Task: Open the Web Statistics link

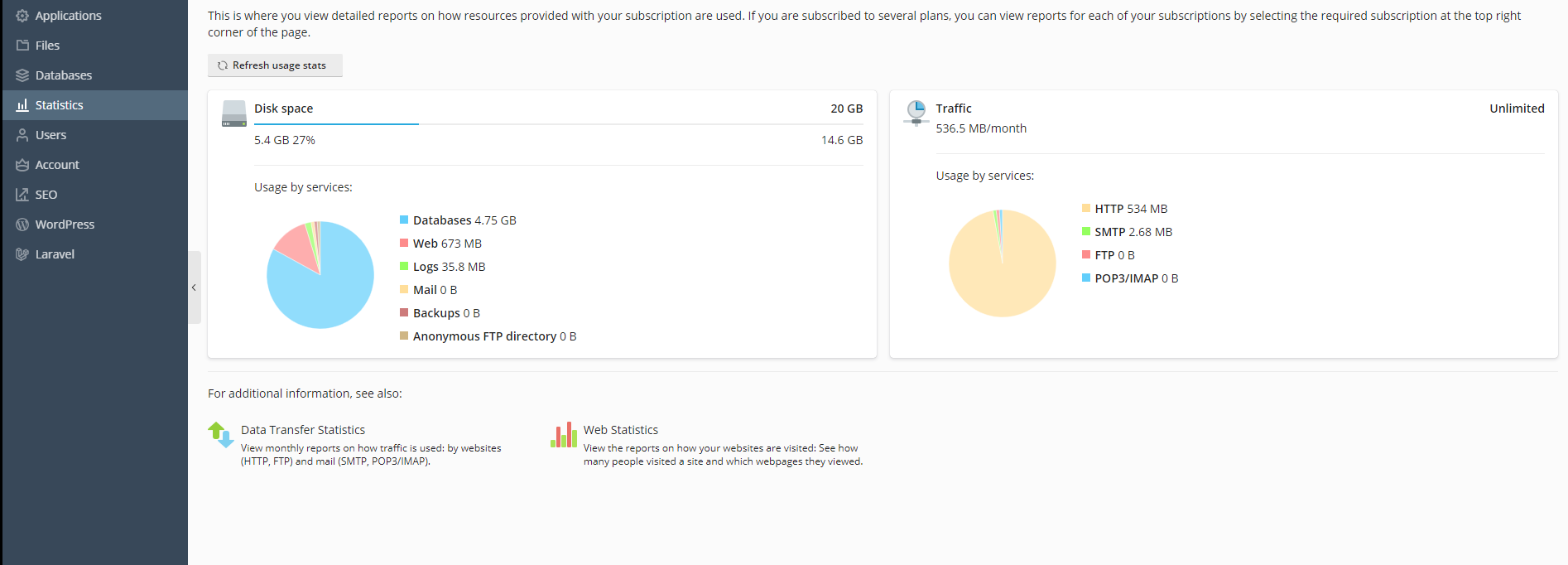Action: [x=621, y=430]
